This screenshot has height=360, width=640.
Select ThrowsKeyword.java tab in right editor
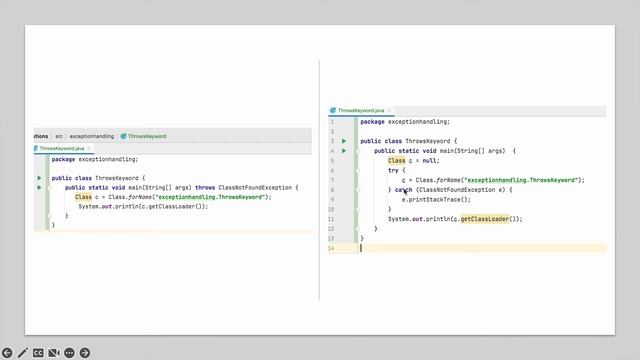[x=361, y=111]
